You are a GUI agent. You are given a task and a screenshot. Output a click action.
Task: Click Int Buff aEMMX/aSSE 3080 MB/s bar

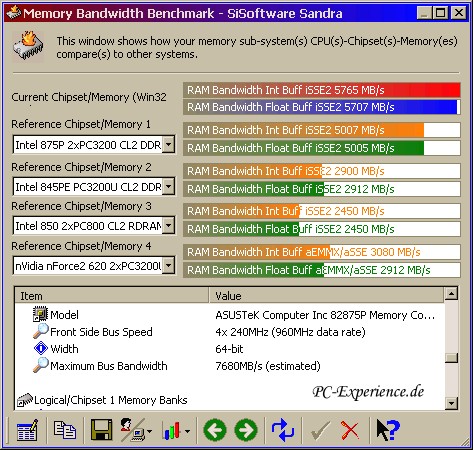pos(322,252)
